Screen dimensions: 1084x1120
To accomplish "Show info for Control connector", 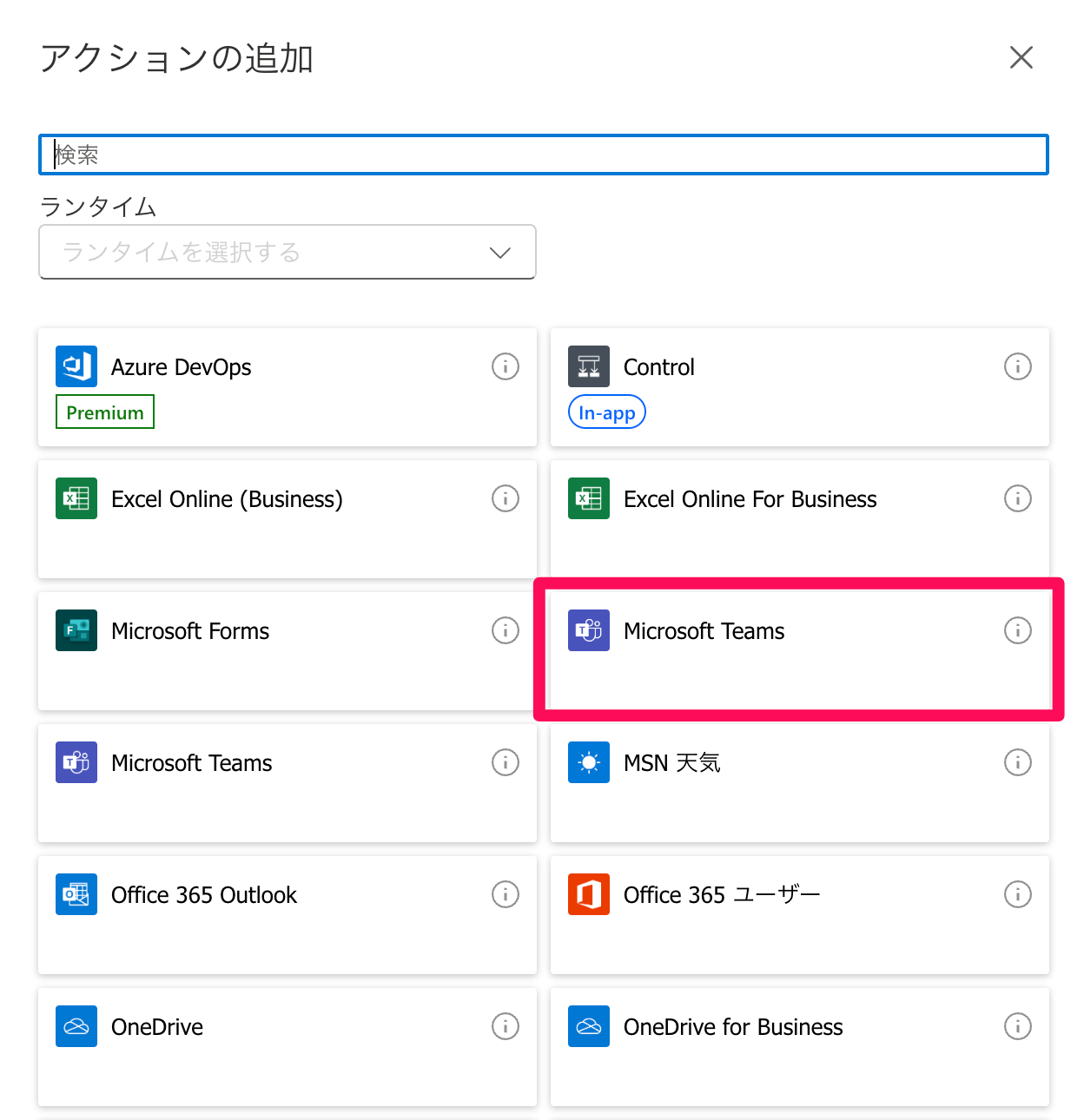I will (x=1018, y=366).
